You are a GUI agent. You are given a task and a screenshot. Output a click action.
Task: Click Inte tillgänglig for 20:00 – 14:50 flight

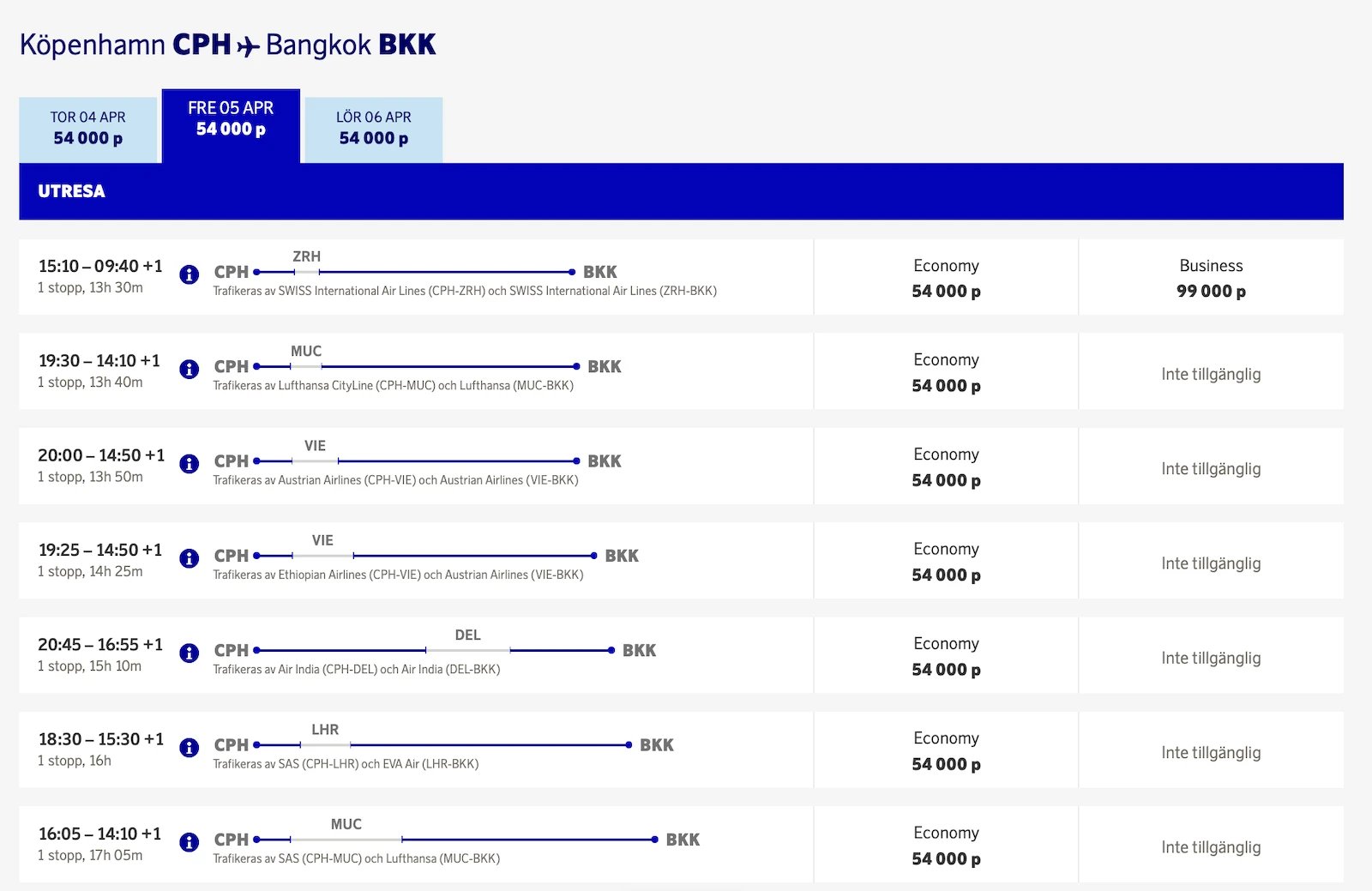click(1211, 468)
